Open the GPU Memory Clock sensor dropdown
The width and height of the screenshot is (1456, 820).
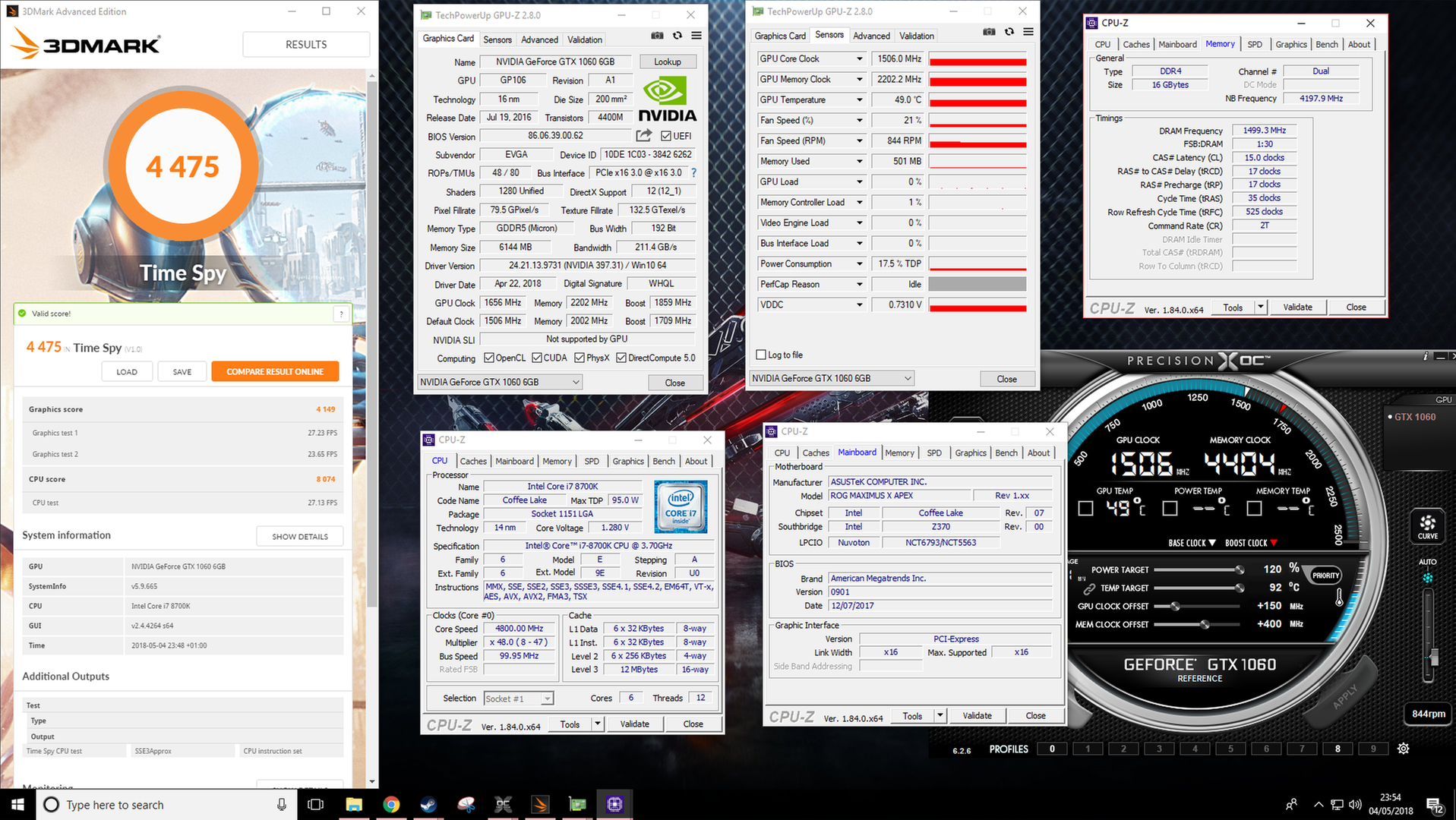click(x=860, y=79)
